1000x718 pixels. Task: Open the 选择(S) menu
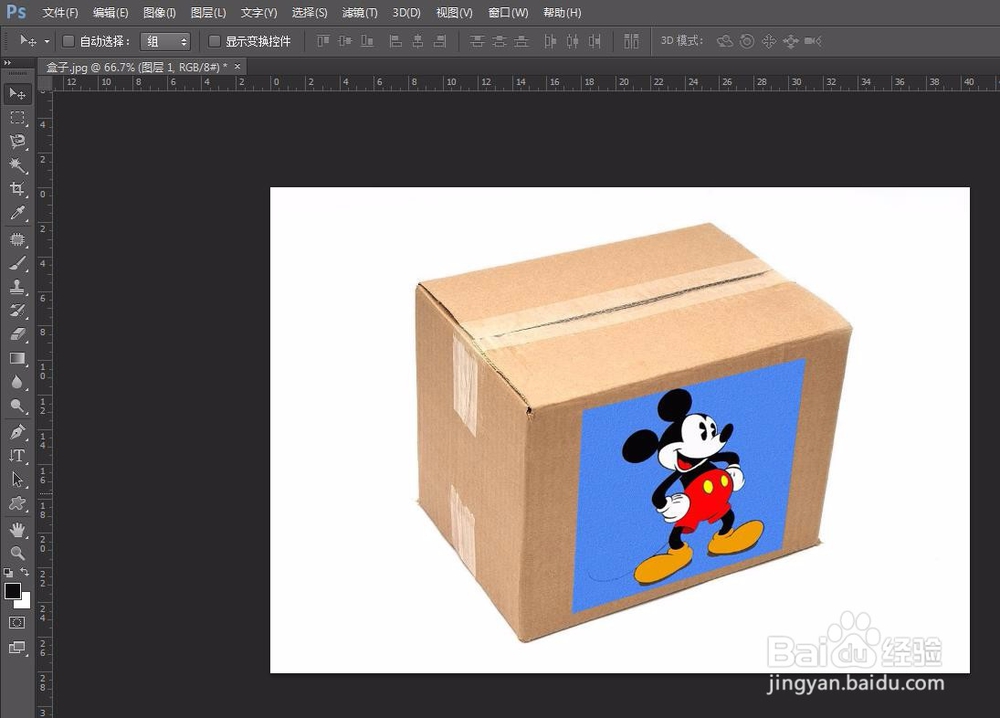point(309,13)
